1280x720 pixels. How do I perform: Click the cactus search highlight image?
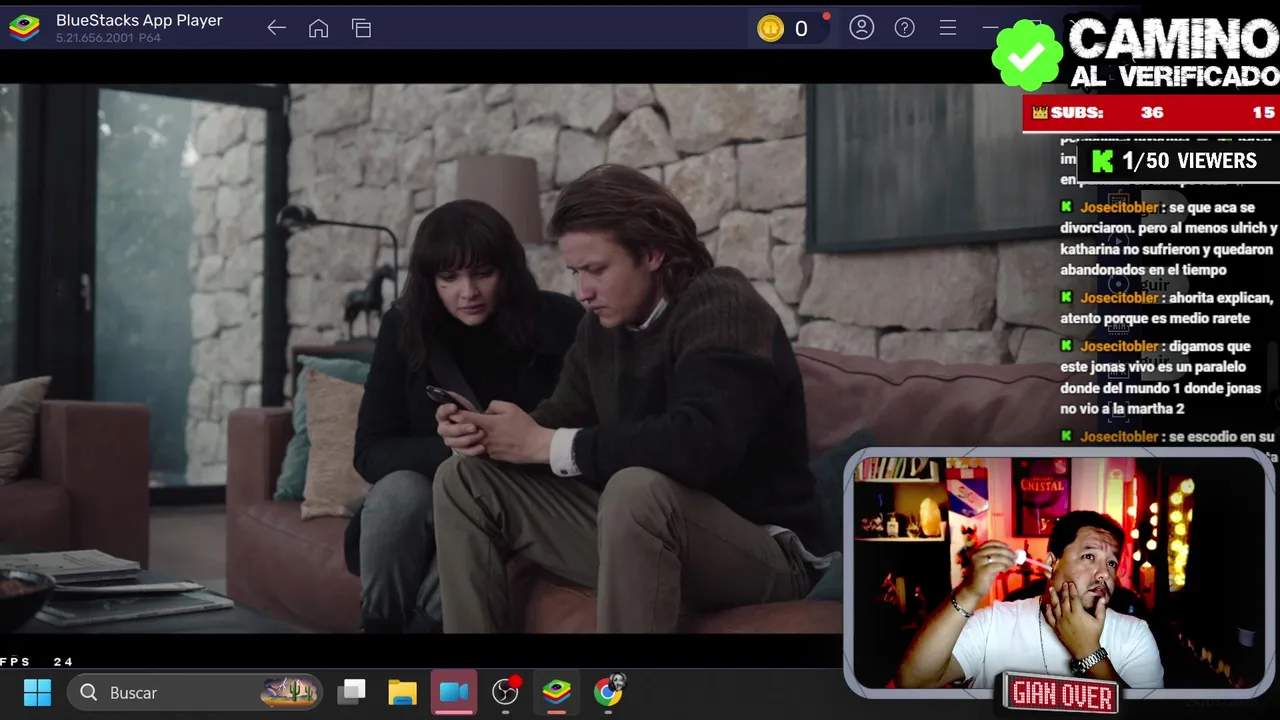[289, 691]
